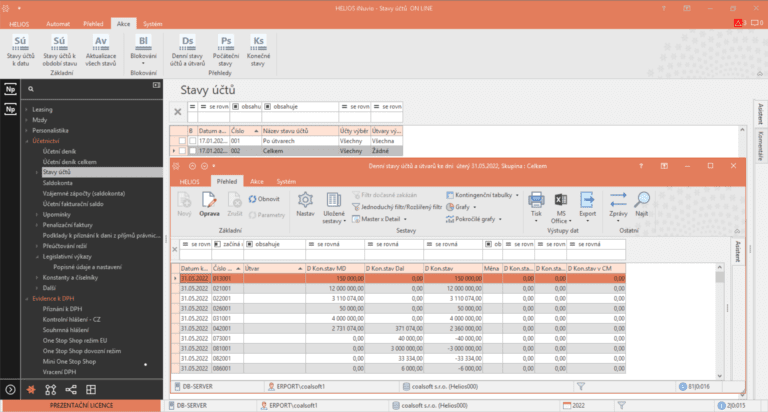Open Blokování ribbon button

click(143, 51)
